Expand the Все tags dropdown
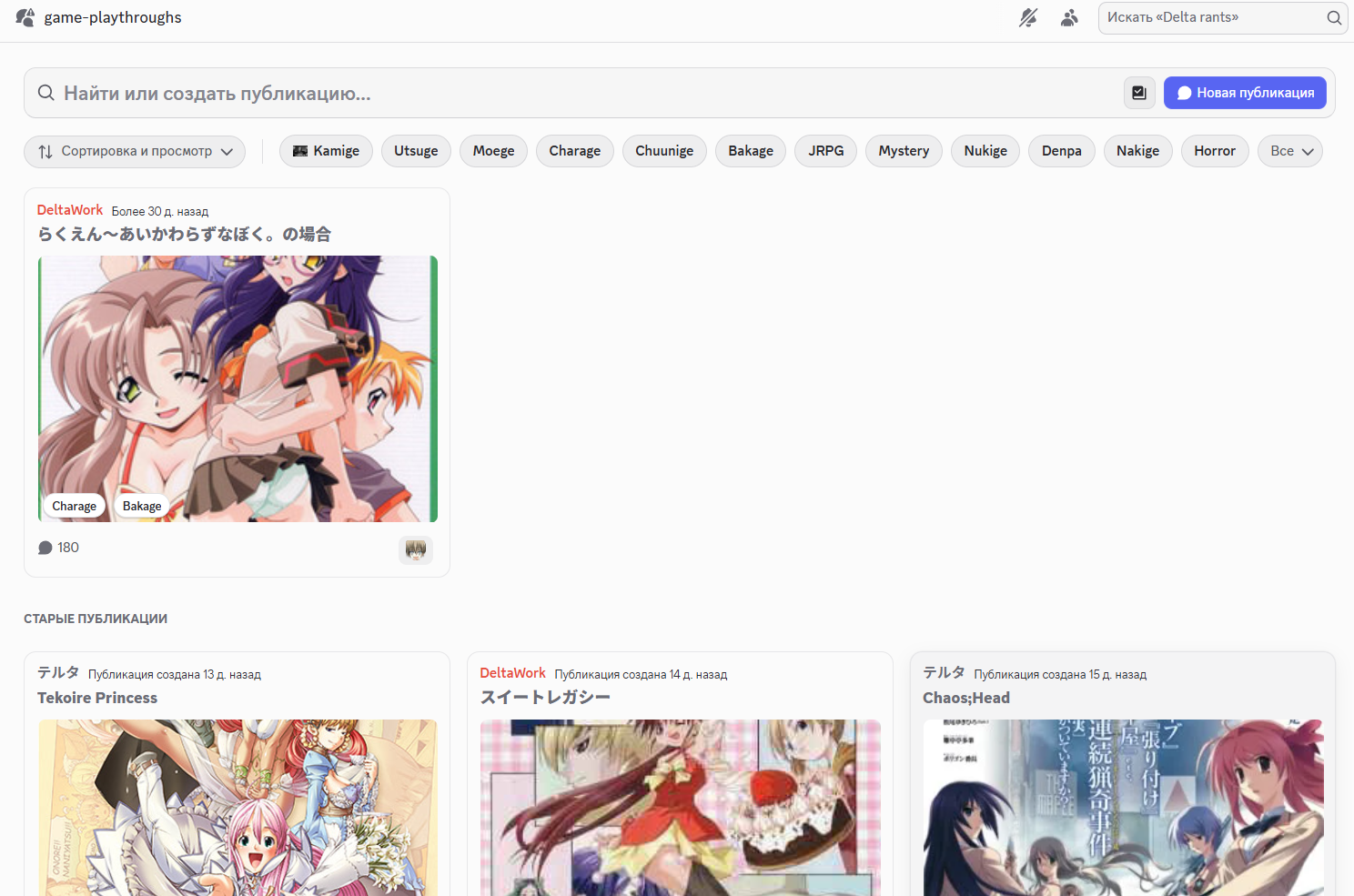The height and width of the screenshot is (896, 1354). tap(1290, 151)
